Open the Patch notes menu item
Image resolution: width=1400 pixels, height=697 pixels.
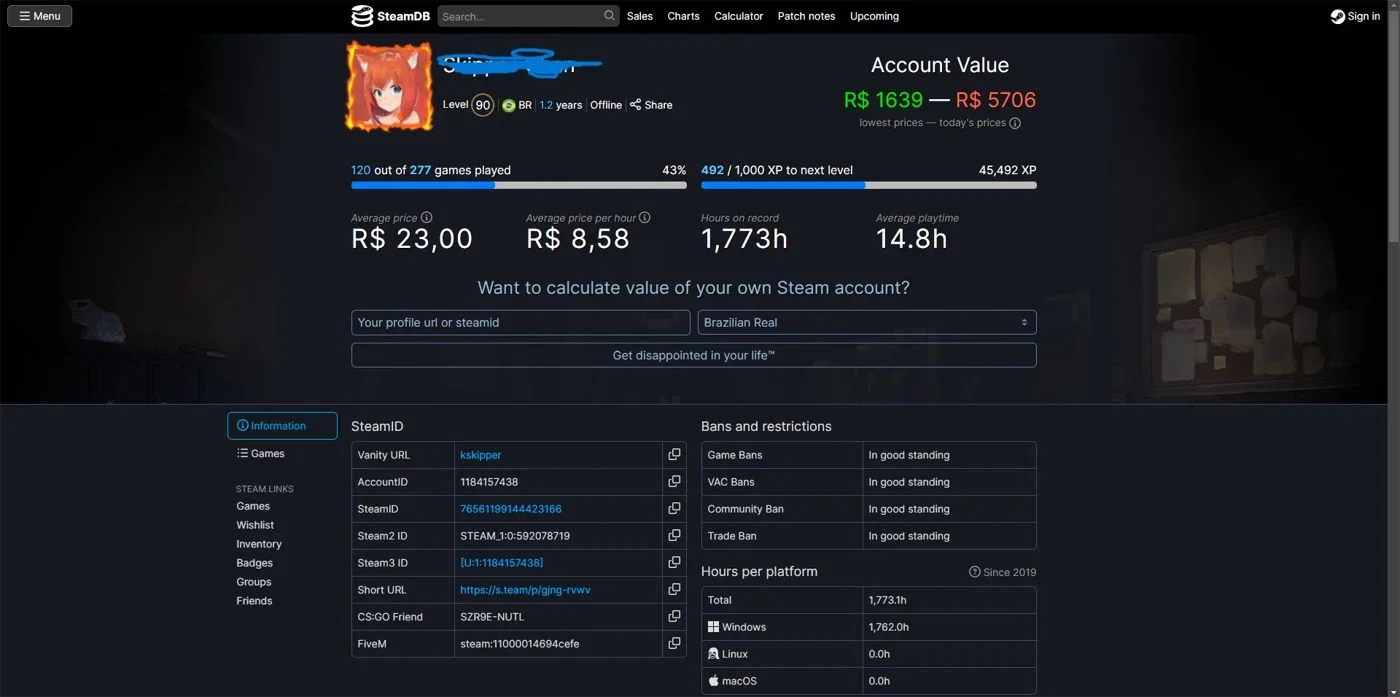coord(806,16)
